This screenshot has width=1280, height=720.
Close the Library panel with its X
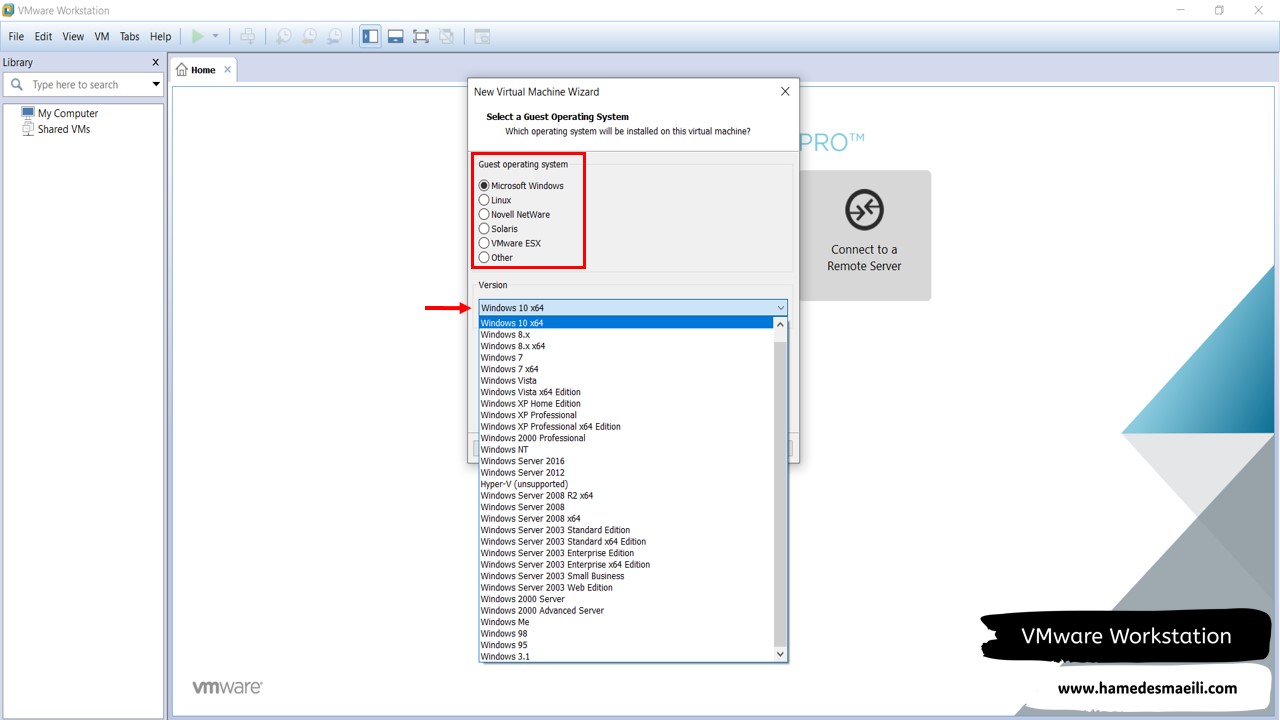pyautogui.click(x=155, y=62)
